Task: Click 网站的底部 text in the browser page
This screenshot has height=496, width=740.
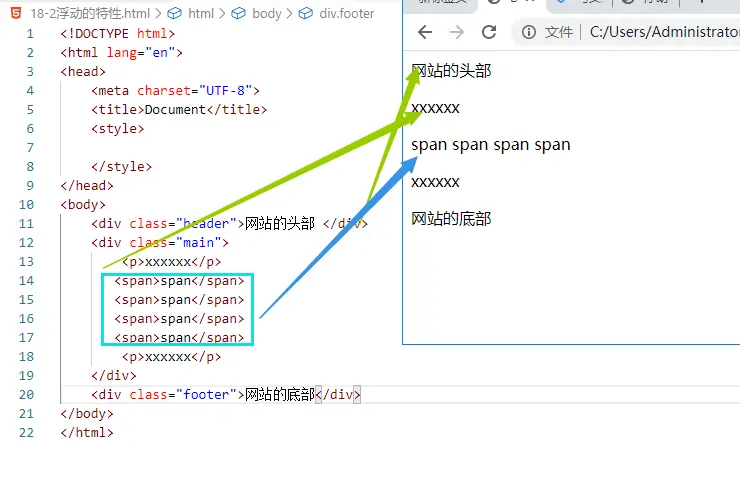Action: pyautogui.click(x=451, y=219)
